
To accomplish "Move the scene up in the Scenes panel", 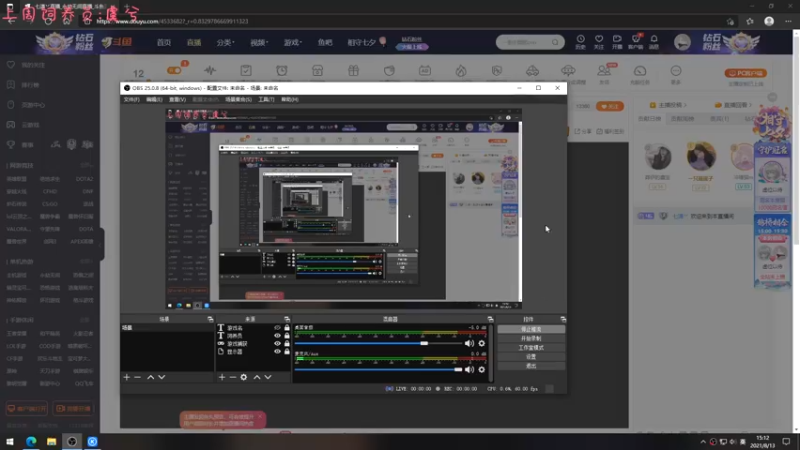I will pos(151,377).
